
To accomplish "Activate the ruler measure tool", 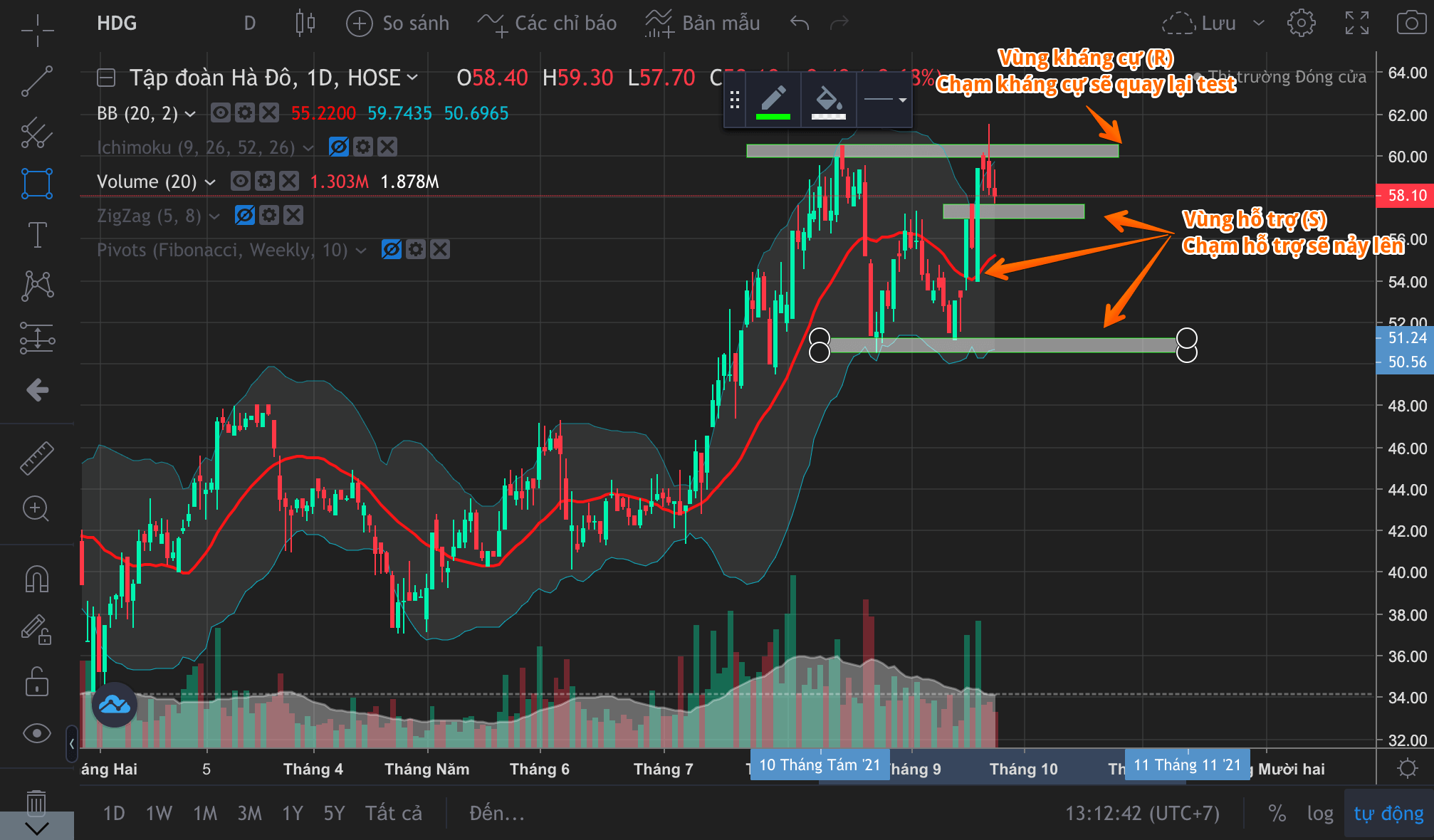I will click(37, 458).
